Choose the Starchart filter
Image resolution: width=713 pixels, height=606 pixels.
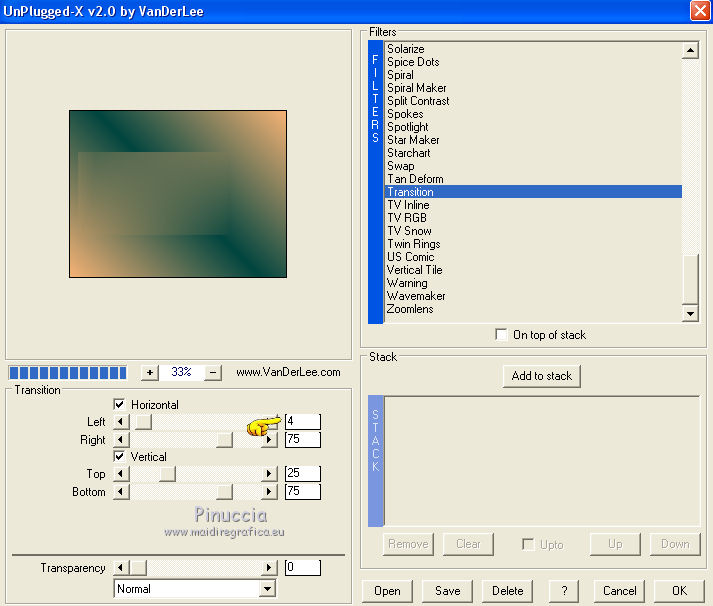tap(408, 153)
